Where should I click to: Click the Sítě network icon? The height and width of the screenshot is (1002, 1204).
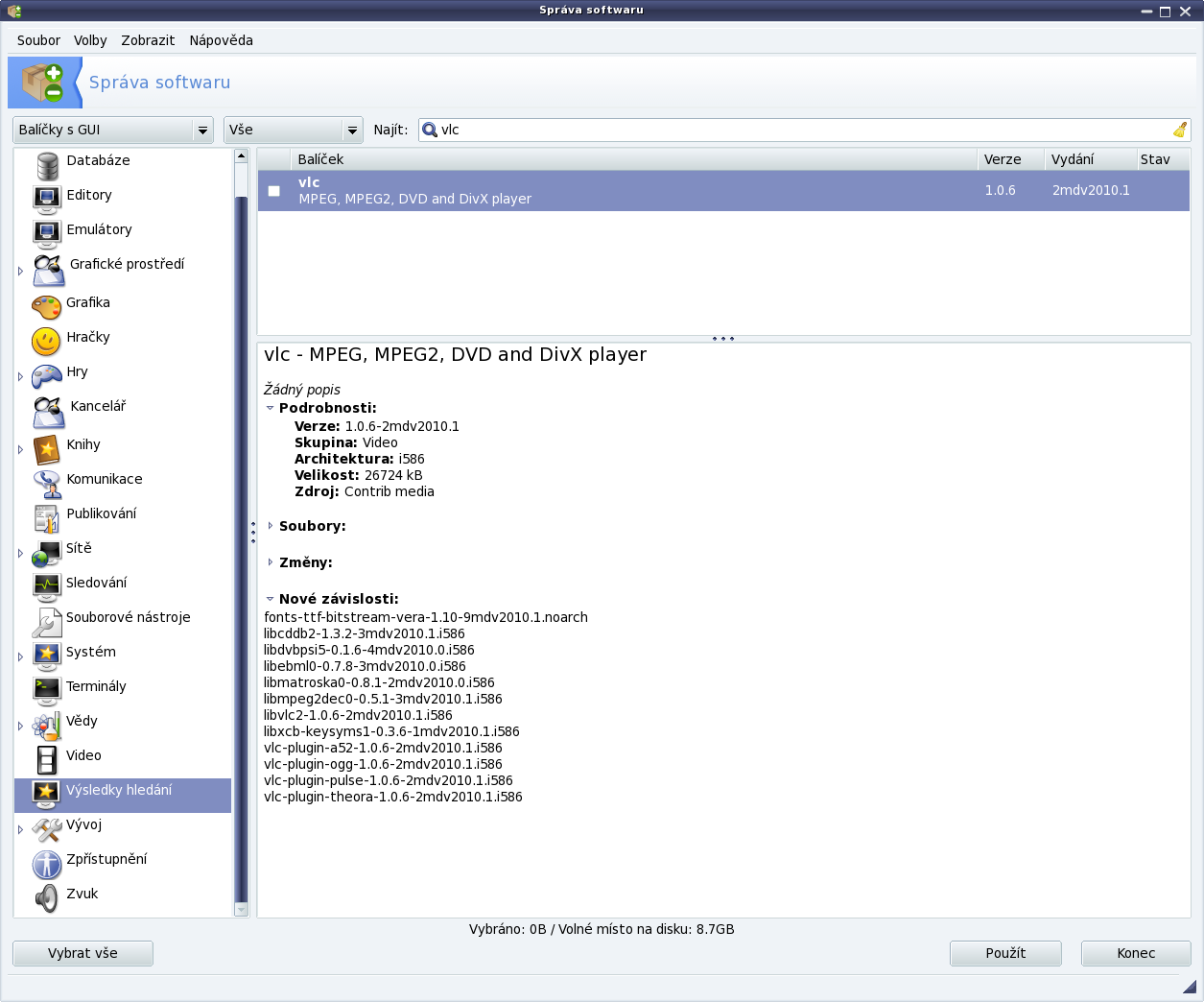pyautogui.click(x=46, y=554)
